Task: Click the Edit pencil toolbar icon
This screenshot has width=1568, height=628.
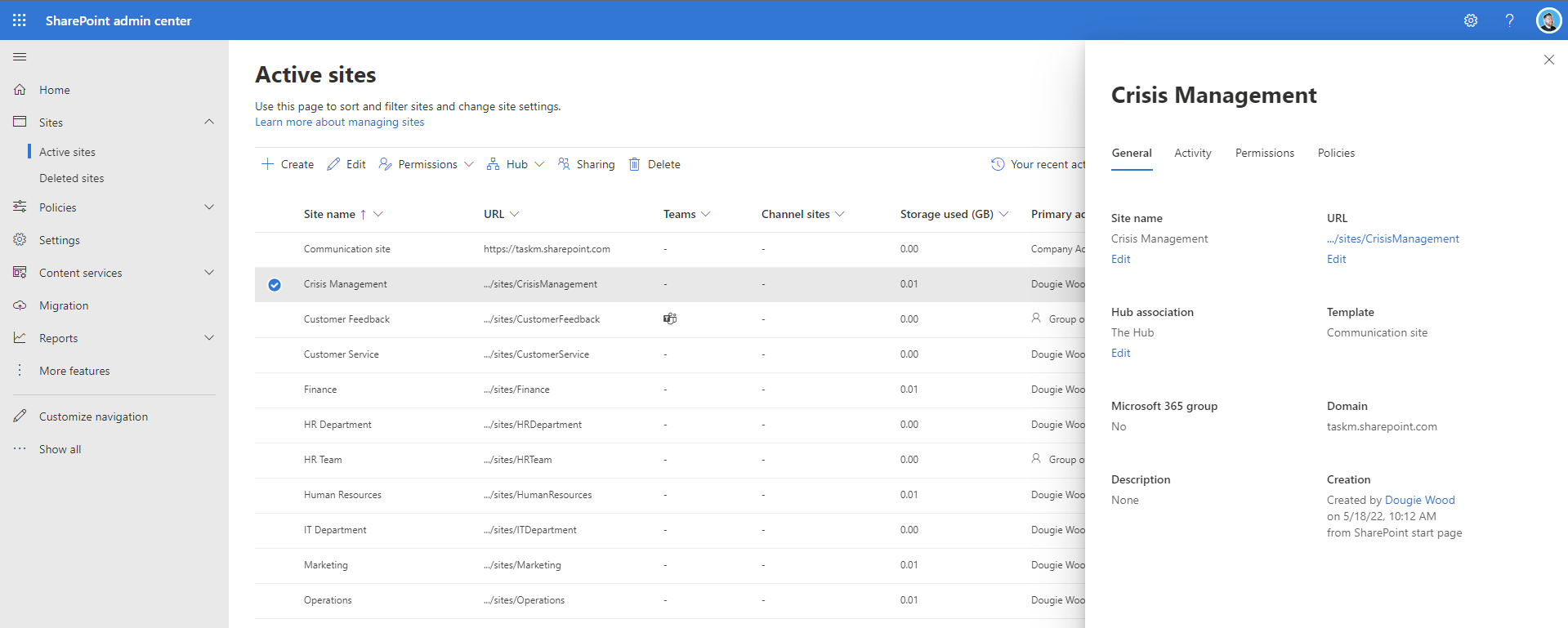Action: (333, 164)
